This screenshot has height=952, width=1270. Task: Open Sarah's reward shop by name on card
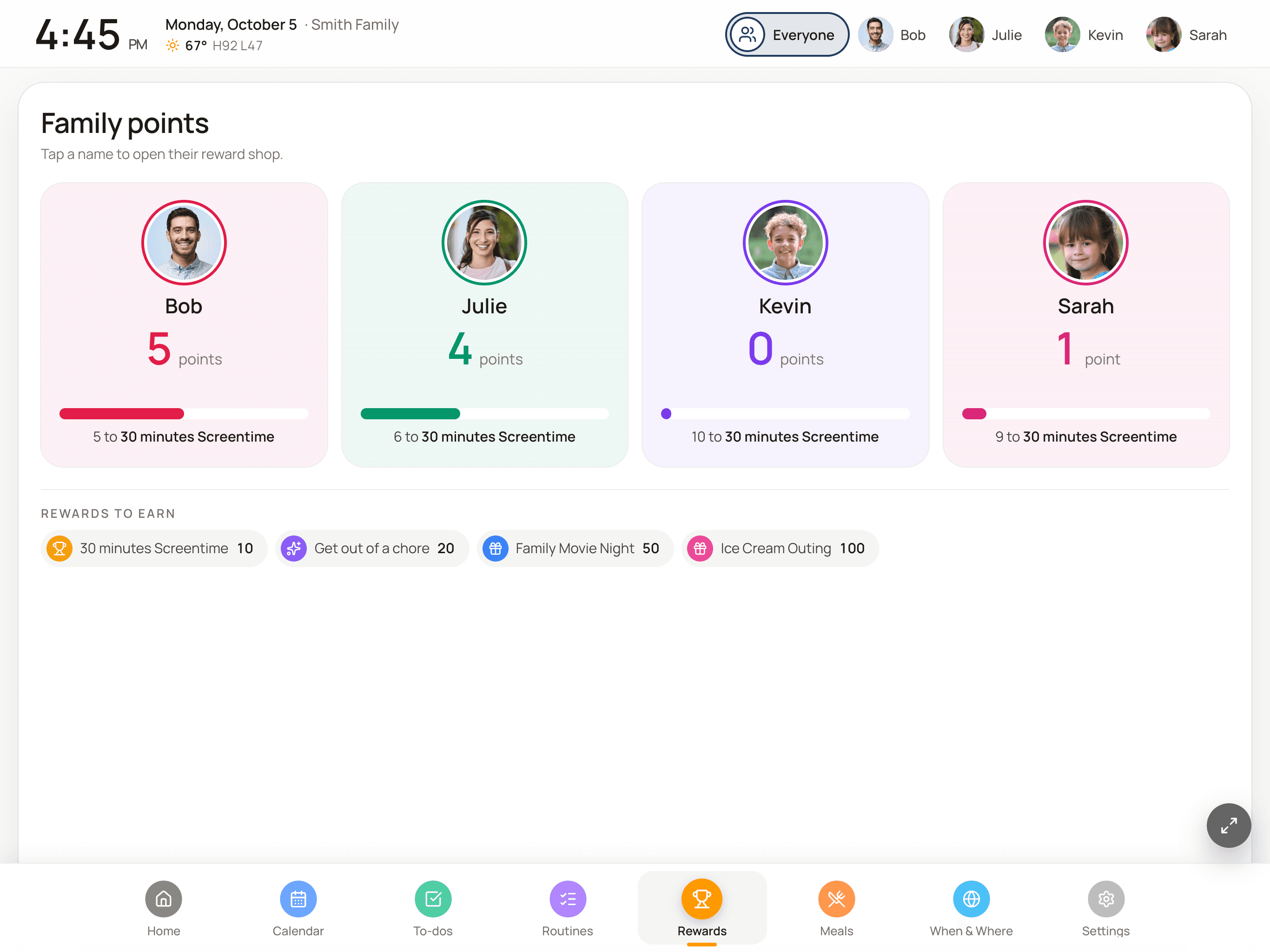click(x=1086, y=306)
